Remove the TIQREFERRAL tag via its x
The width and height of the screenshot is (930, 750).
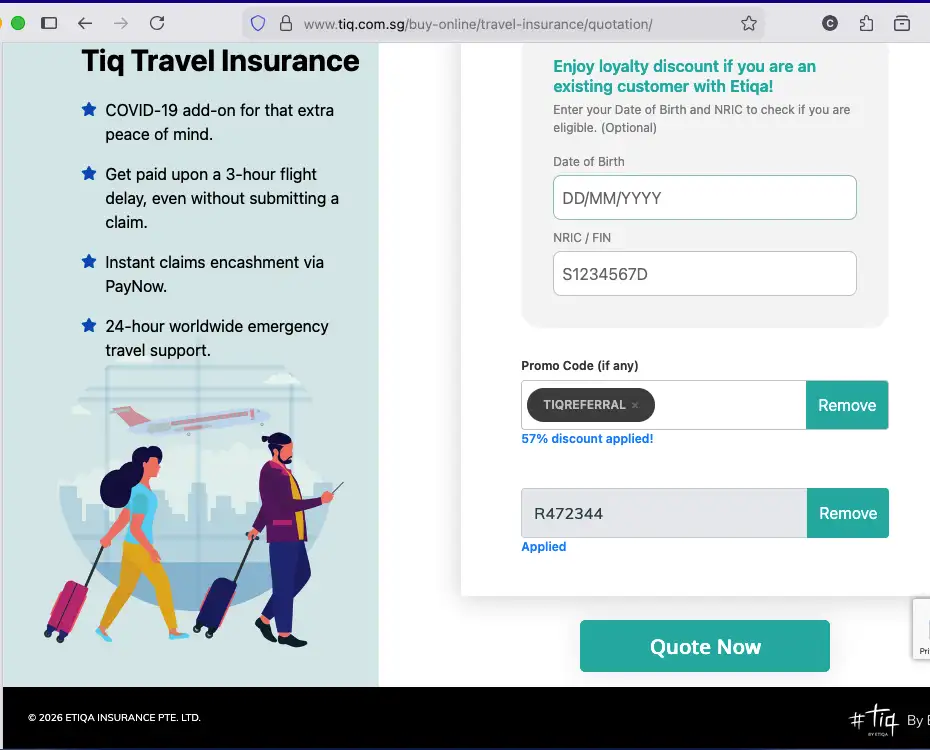[635, 405]
